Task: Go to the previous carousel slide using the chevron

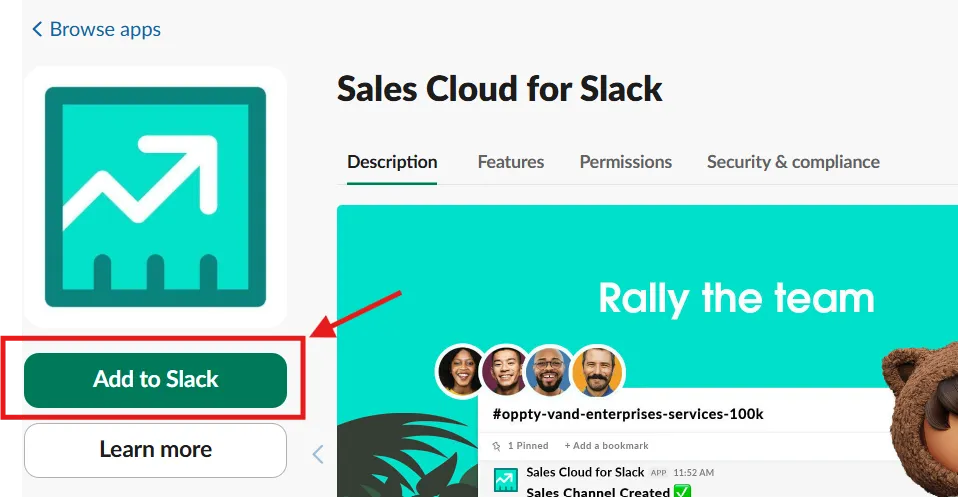Action: coord(318,455)
